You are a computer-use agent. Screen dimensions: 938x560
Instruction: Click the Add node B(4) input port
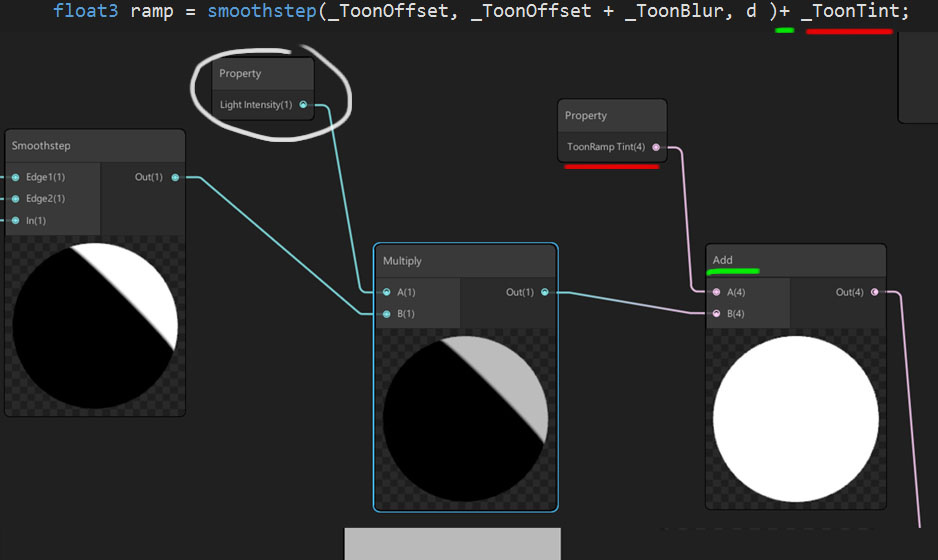[716, 314]
